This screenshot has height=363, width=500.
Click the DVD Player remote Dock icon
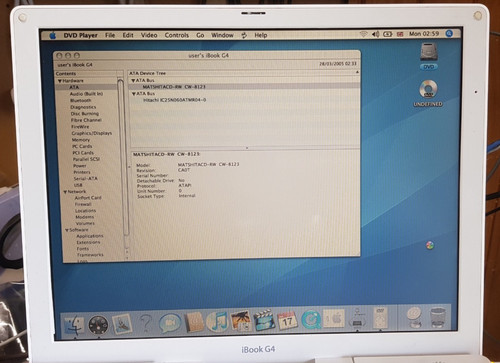[380, 318]
